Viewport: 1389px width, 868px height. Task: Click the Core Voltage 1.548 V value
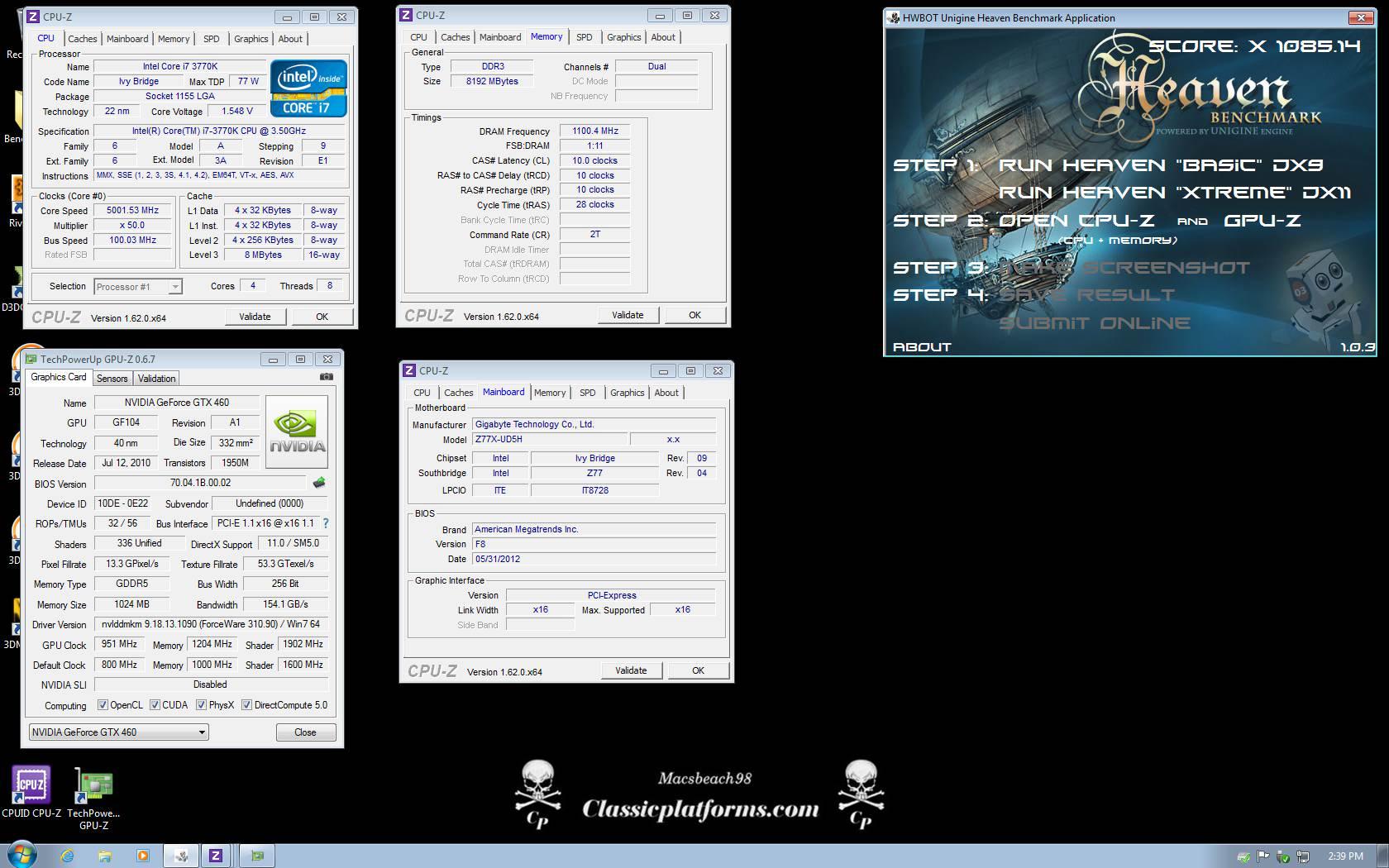[x=237, y=111]
